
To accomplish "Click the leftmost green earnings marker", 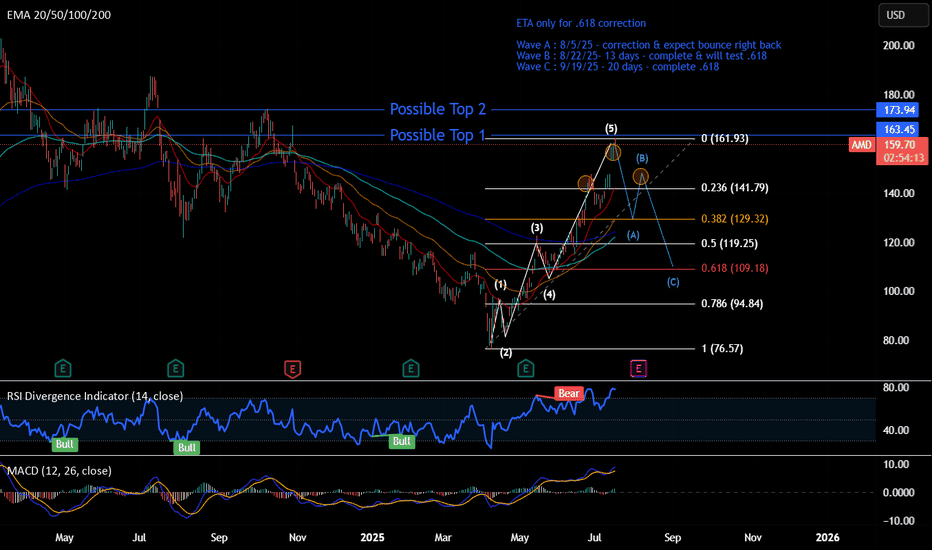I will coord(63,368).
